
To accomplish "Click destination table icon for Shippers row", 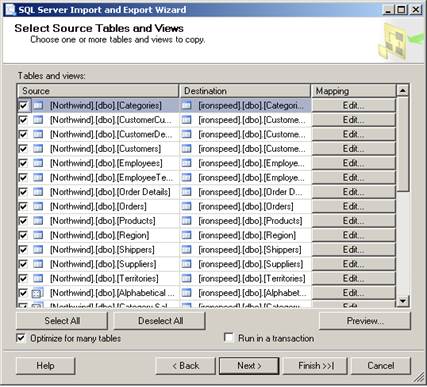I will point(187,250).
